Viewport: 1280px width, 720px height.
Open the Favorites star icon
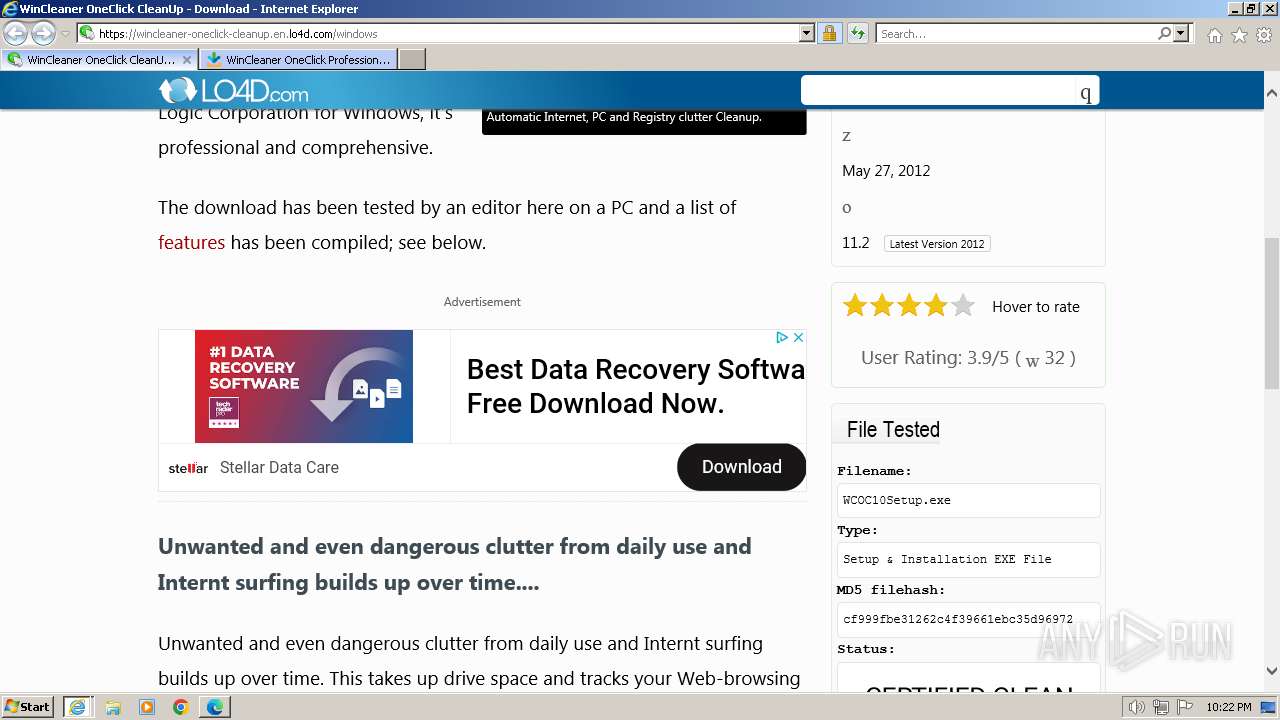[1239, 35]
